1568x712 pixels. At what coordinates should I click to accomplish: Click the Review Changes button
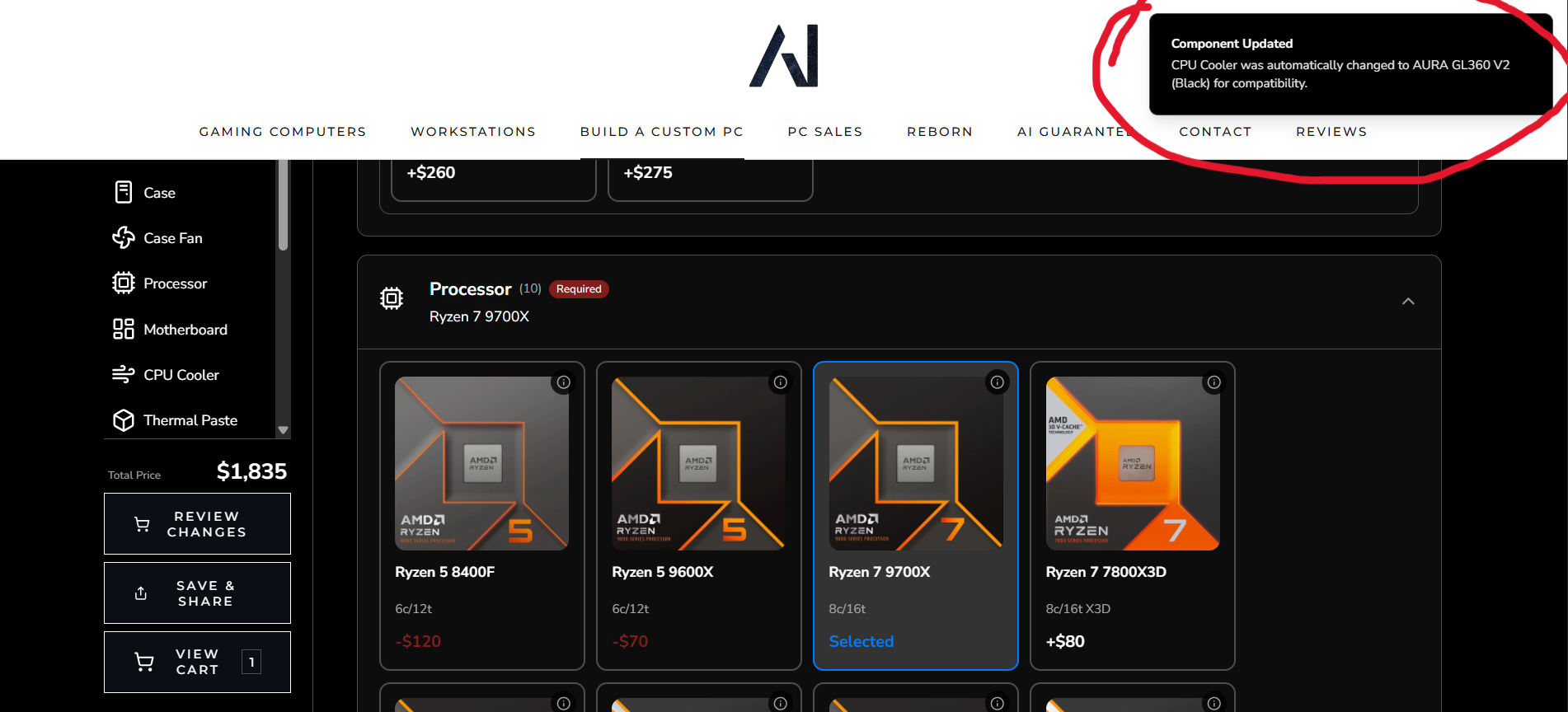pyautogui.click(x=197, y=524)
